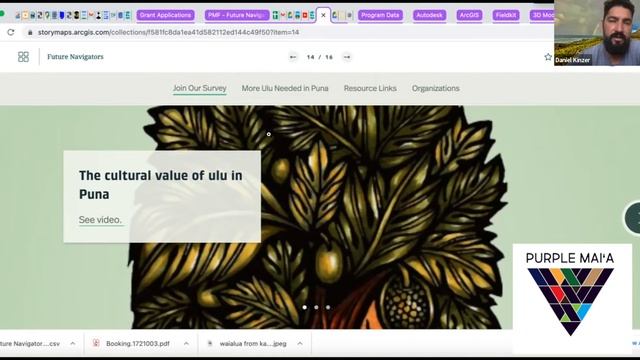Image resolution: width=640 pixels, height=360 pixels.
Task: Expand options for Booking.1721003.pdf download
Action: pyautogui.click(x=186, y=344)
